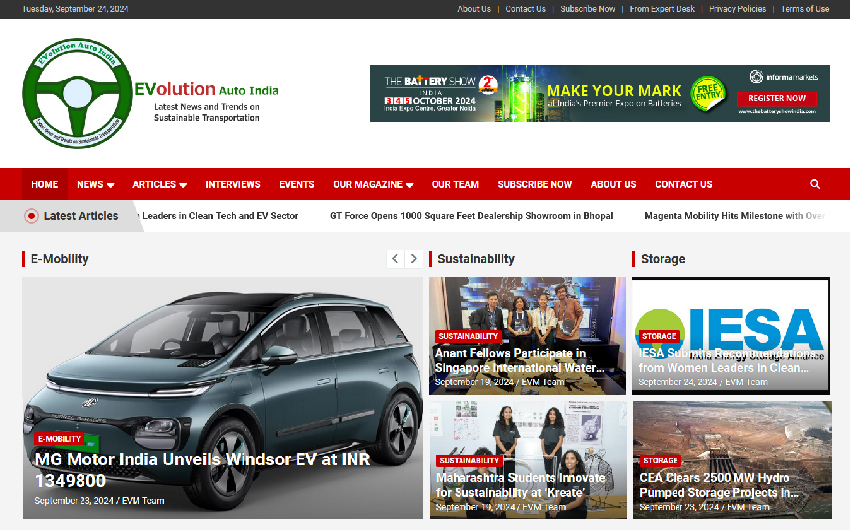The width and height of the screenshot is (850, 530).
Task: Click EVM Team author under MG Motor article
Action: [x=143, y=500]
